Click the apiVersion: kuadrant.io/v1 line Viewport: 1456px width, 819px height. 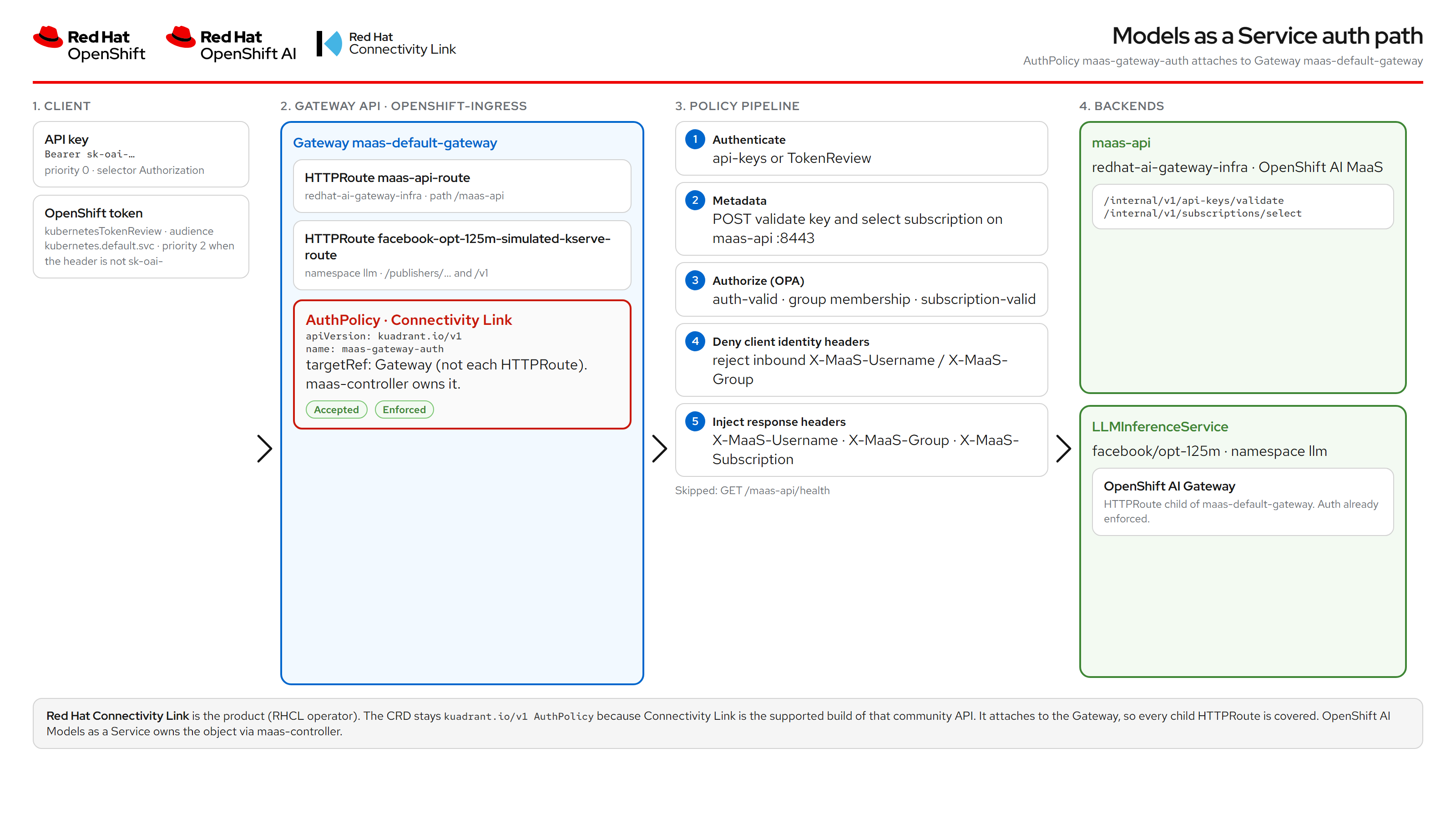coord(384,336)
